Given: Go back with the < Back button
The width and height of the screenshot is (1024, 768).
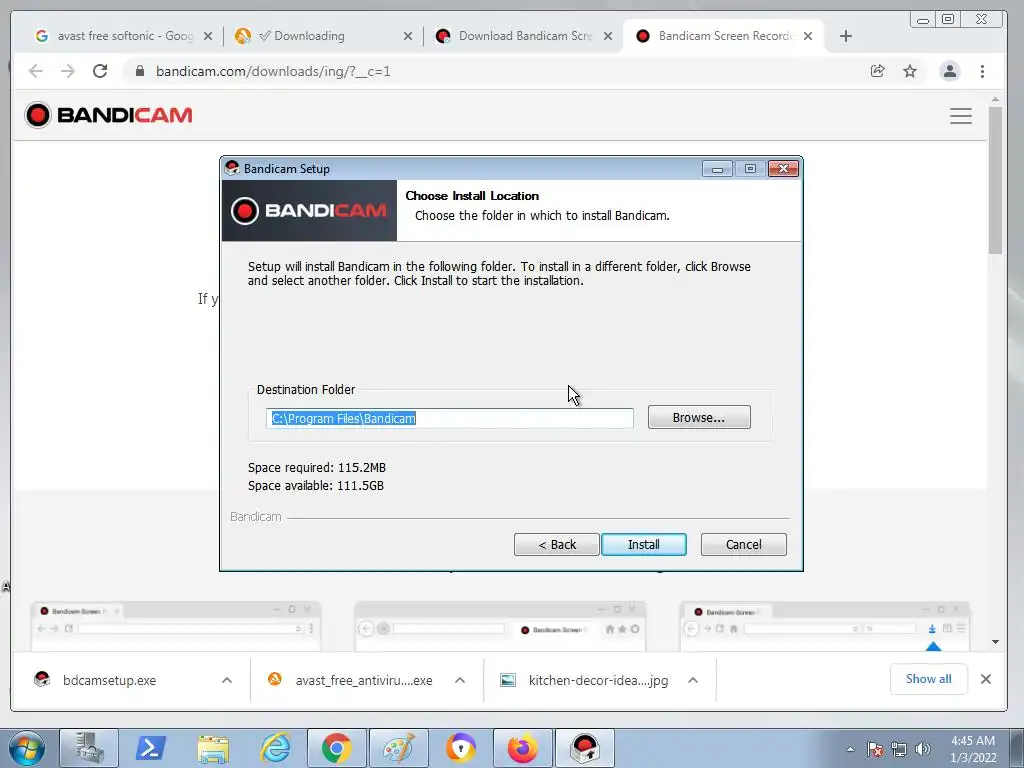Looking at the screenshot, I should pyautogui.click(x=556, y=545).
